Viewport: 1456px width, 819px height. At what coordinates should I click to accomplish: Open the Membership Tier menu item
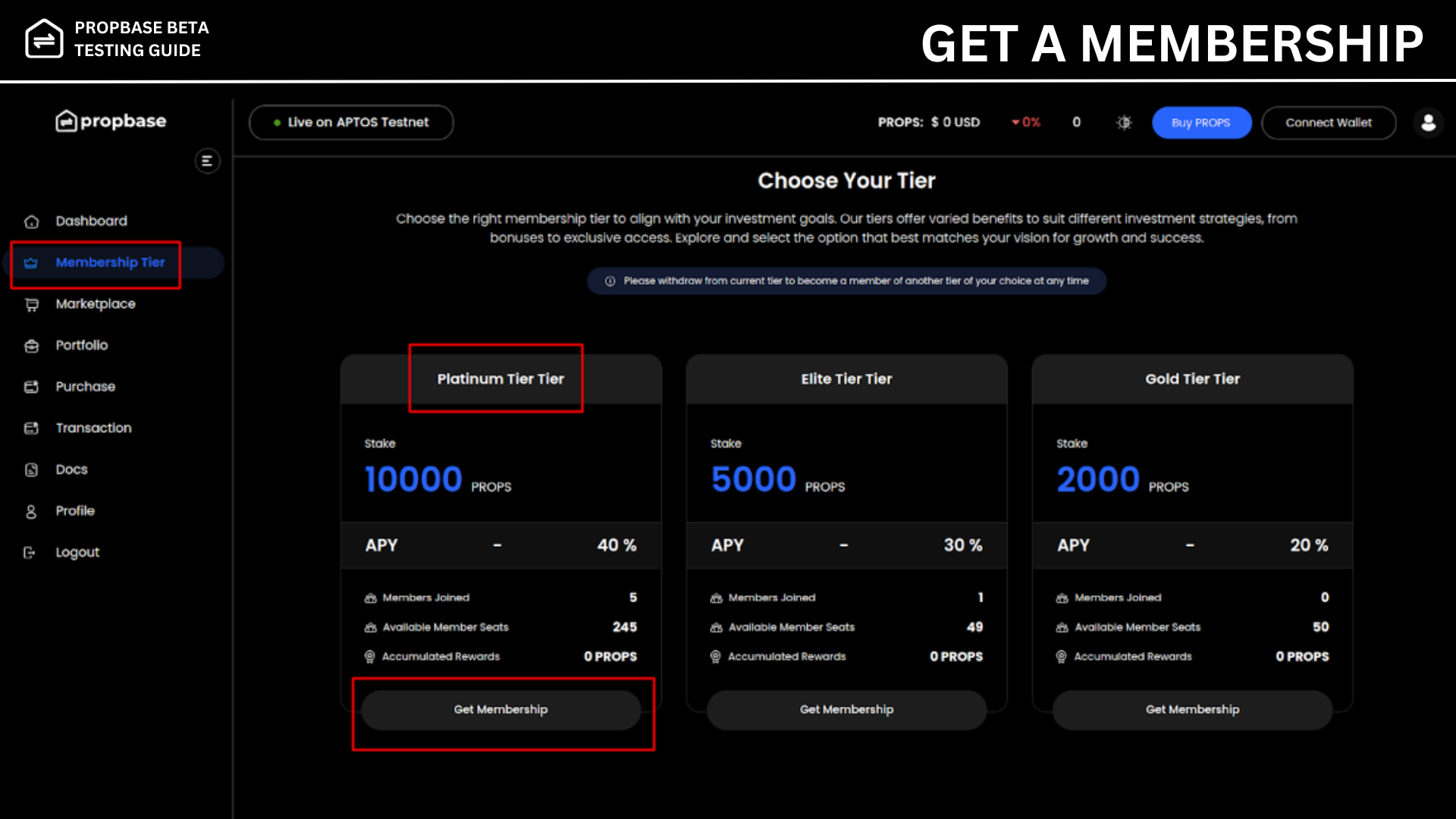click(110, 262)
